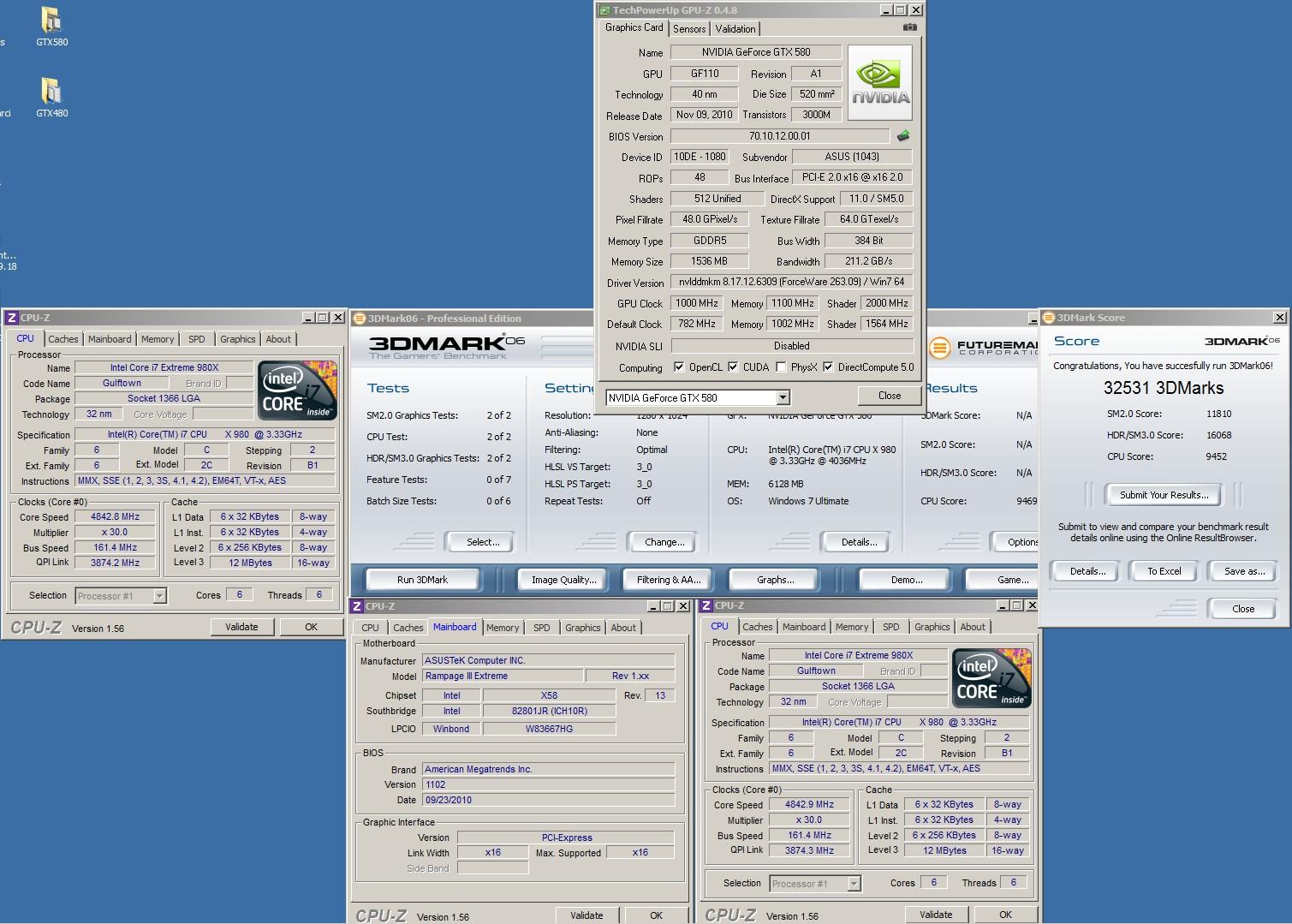The image size is (1292, 924).
Task: Click the NVIDIA logo in GPU-Z
Action: pyautogui.click(x=879, y=83)
